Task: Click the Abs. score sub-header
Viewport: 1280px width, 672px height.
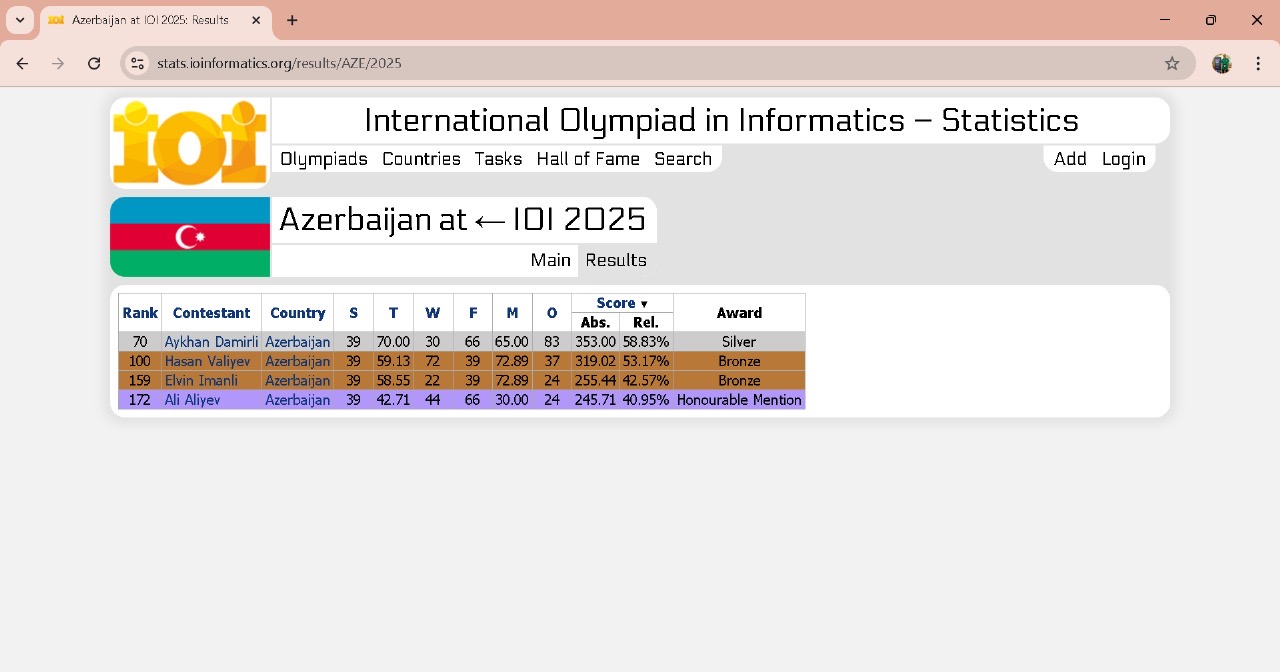Action: 595,322
